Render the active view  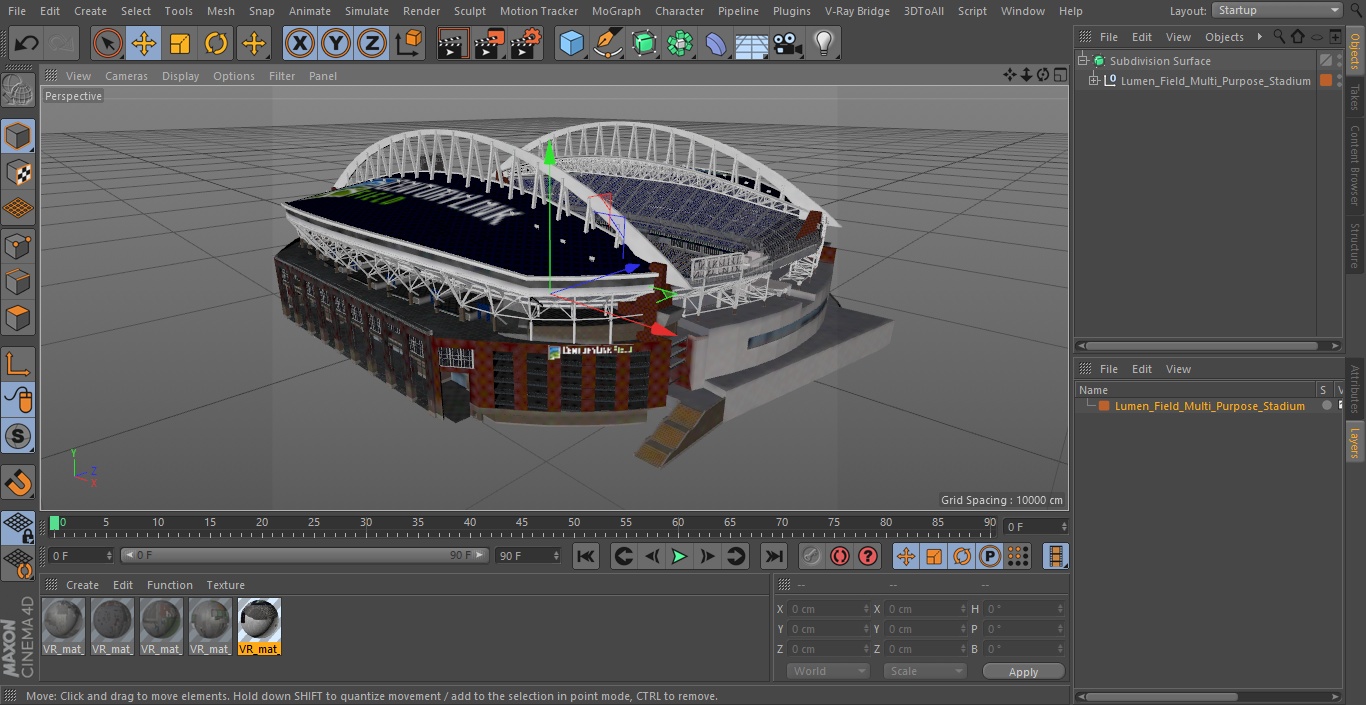click(x=453, y=43)
